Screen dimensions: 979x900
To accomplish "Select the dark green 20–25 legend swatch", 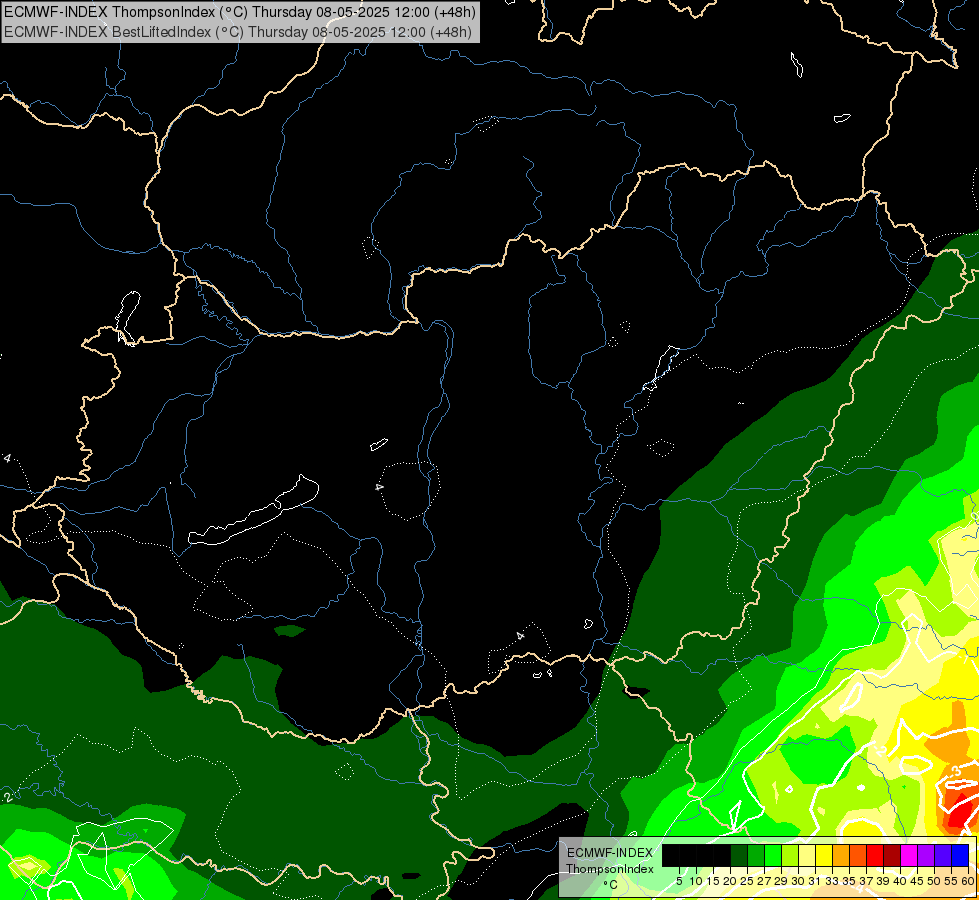I will tap(739, 855).
